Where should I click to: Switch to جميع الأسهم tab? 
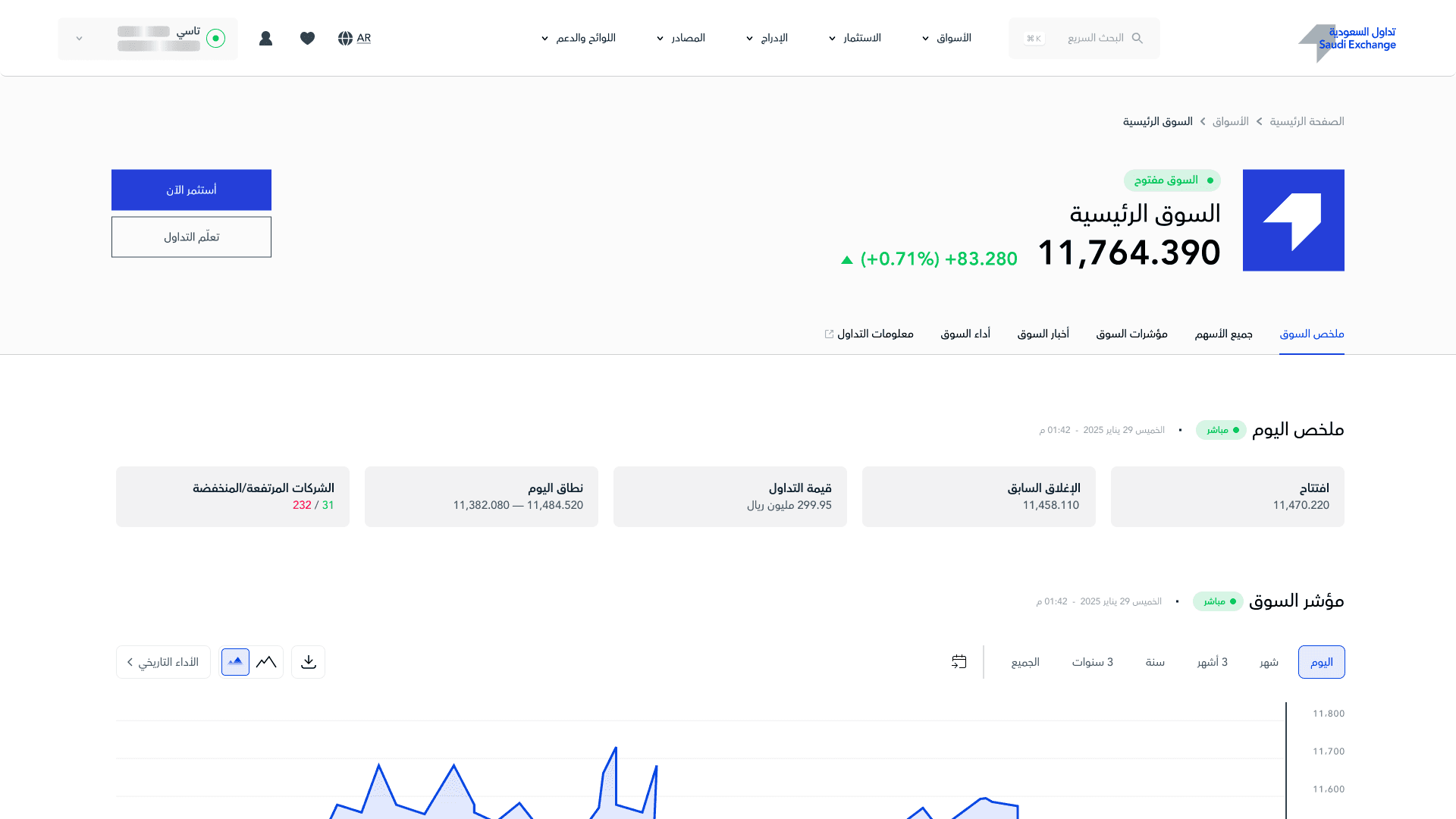click(x=1223, y=334)
